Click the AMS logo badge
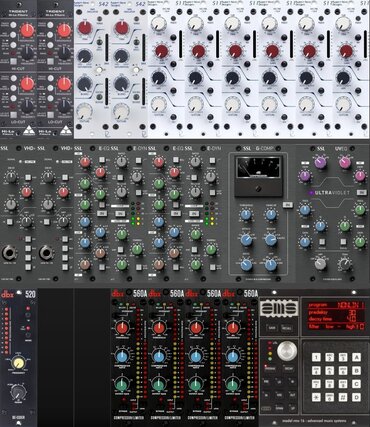 [279, 307]
